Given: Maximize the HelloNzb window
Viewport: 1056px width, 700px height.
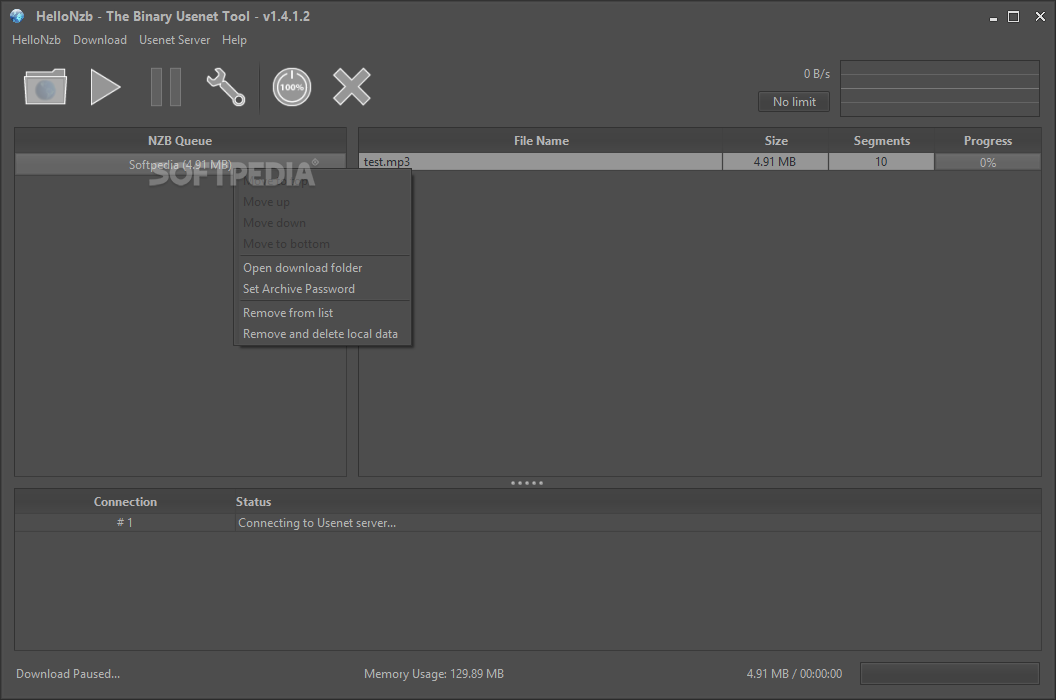Looking at the screenshot, I should (x=1014, y=17).
